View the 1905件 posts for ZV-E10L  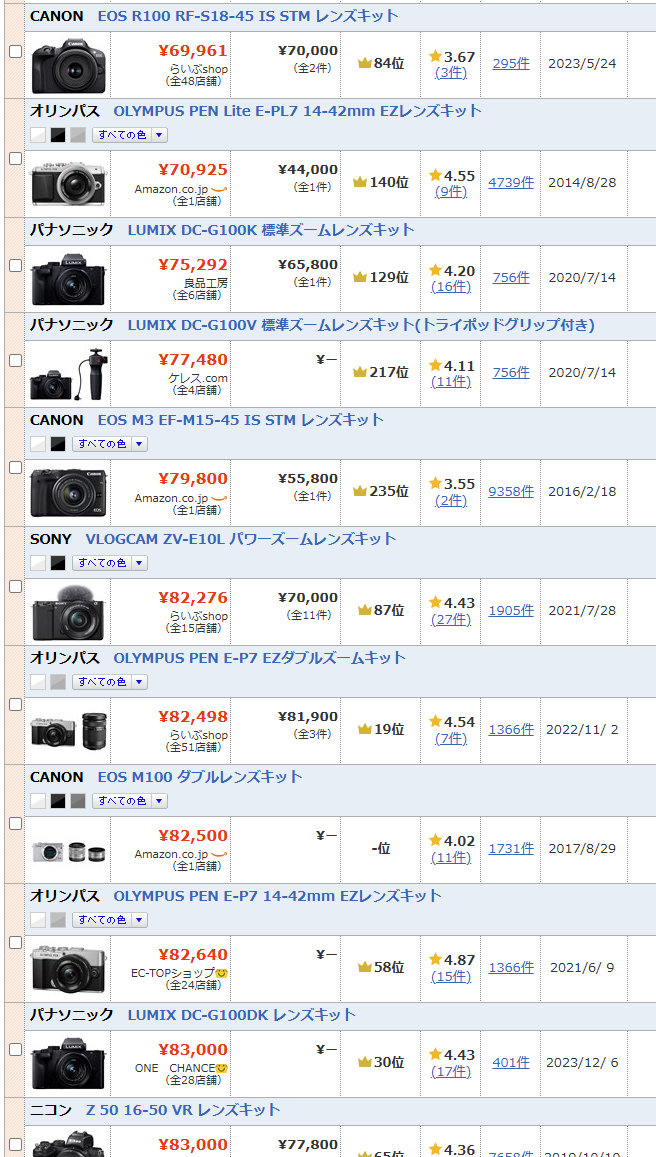[511, 610]
